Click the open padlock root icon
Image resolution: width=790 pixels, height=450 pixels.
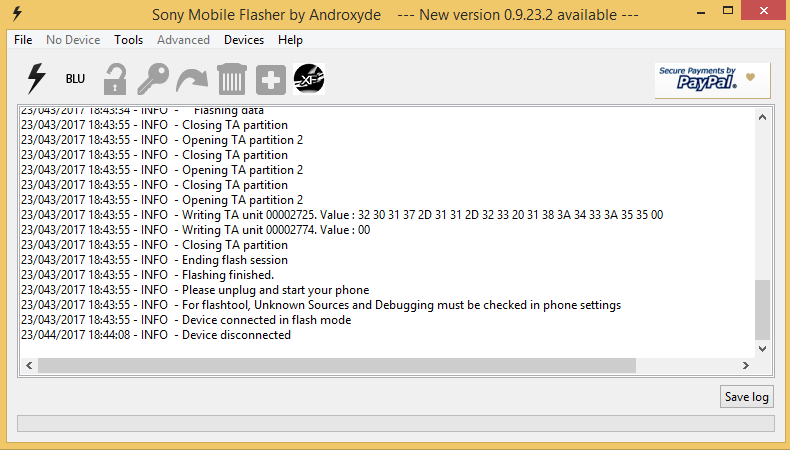[x=115, y=79]
